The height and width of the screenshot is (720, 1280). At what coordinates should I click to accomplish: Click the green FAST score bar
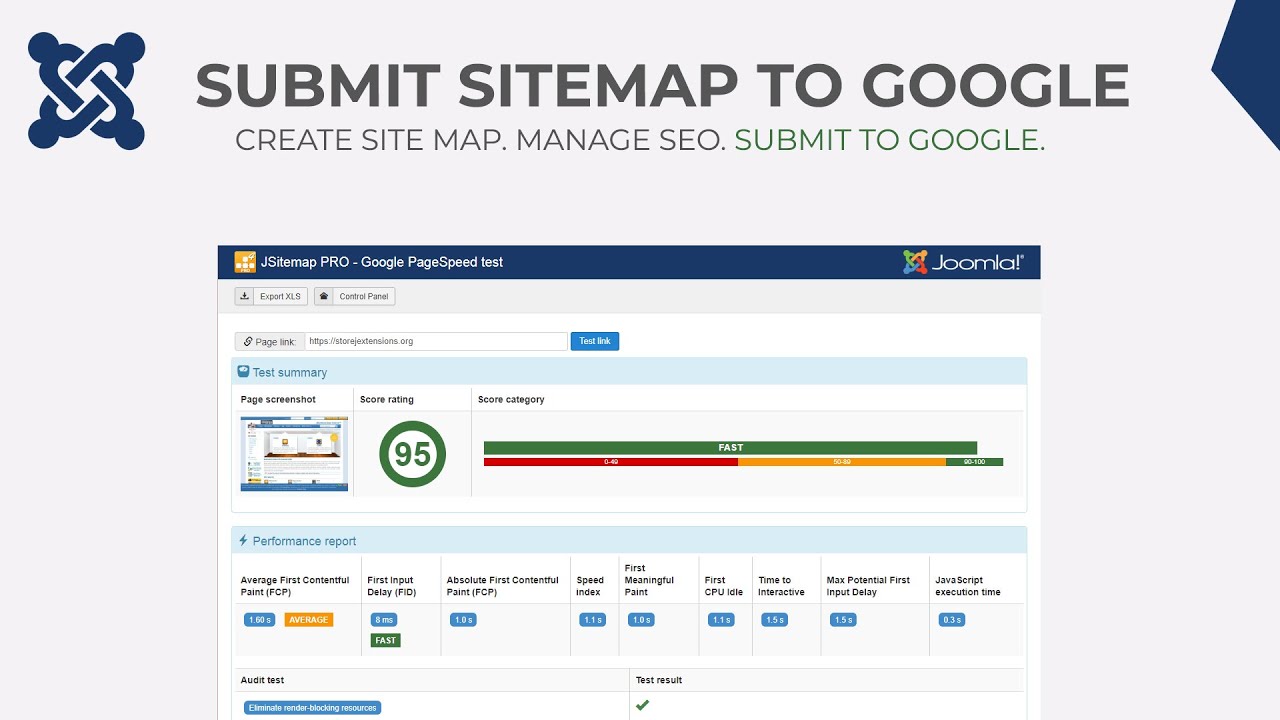pyautogui.click(x=730, y=448)
